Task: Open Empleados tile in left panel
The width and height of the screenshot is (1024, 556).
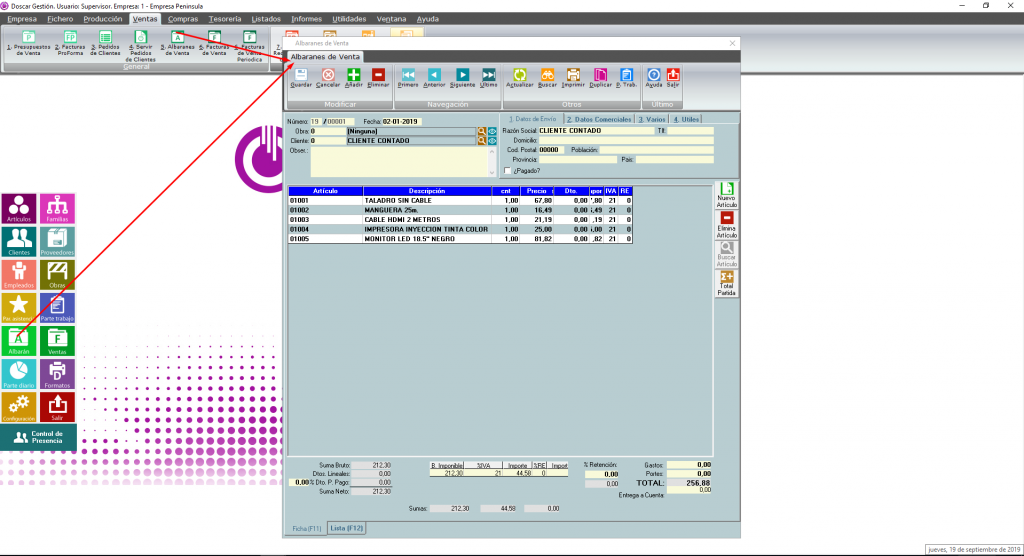Action: (19, 275)
